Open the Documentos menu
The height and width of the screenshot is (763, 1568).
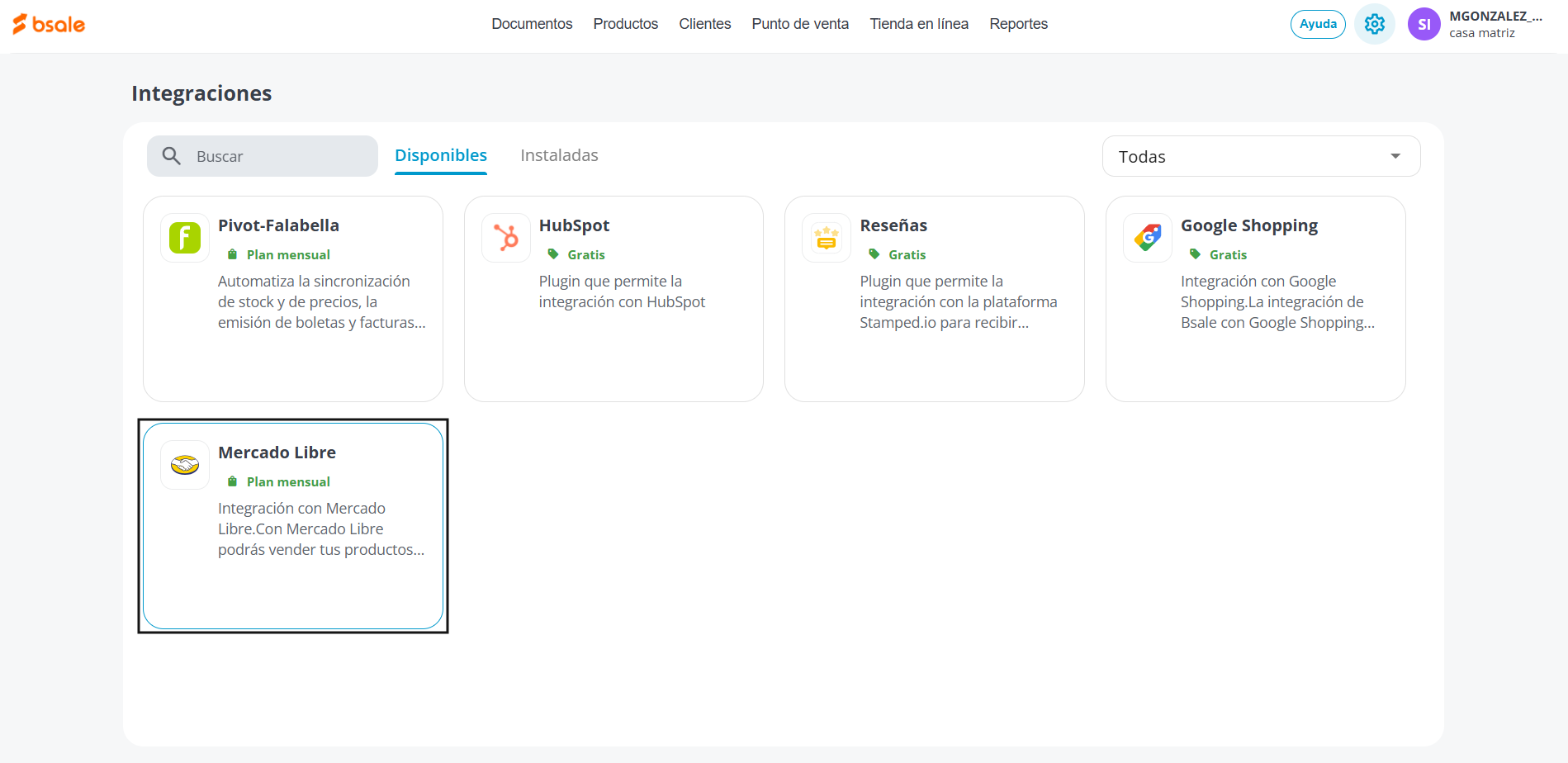tap(532, 24)
